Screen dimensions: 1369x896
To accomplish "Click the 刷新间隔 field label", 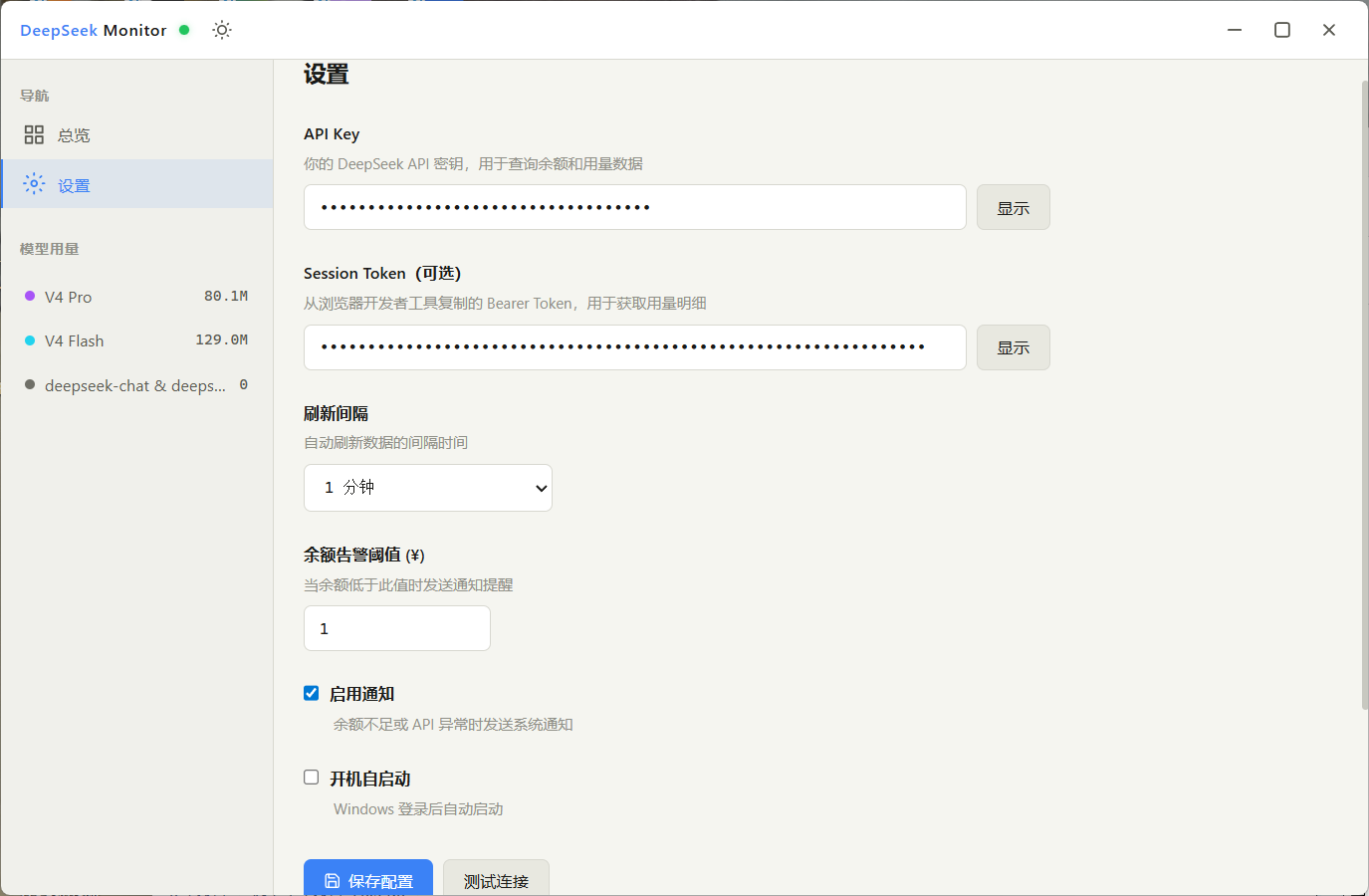I will coord(337,413).
